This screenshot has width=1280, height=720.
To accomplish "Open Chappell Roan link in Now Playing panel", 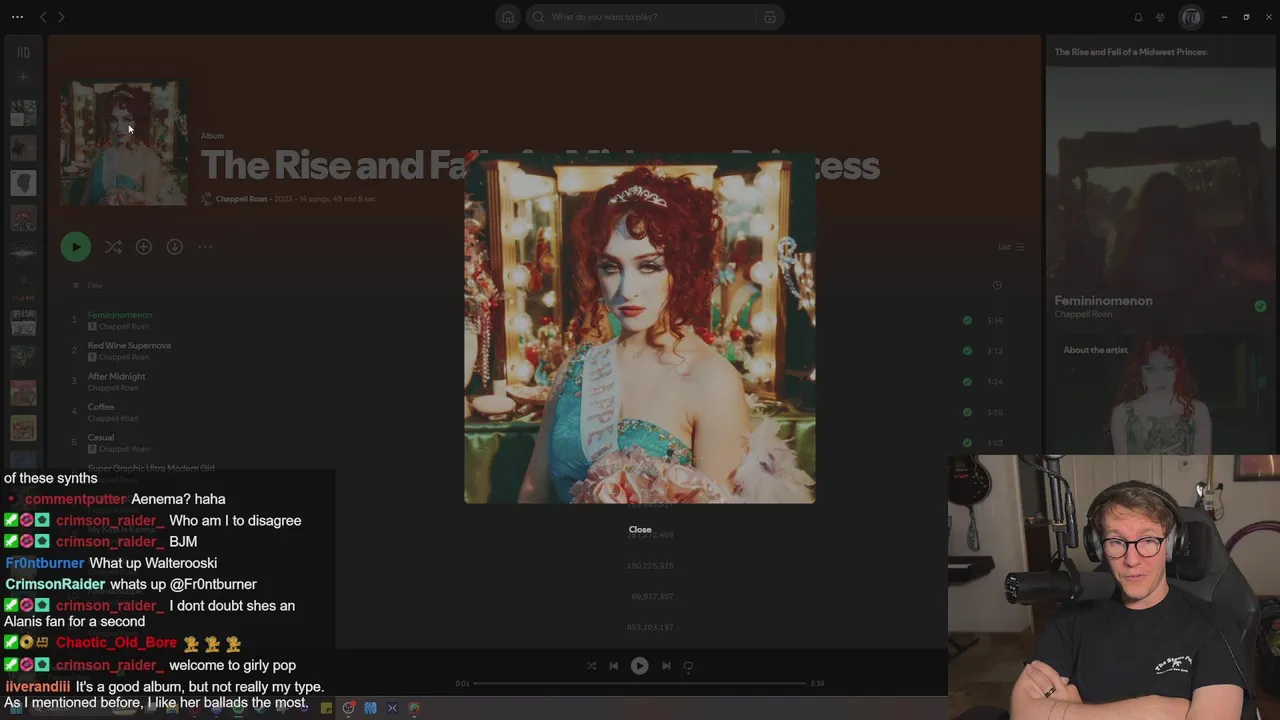I will (1082, 315).
